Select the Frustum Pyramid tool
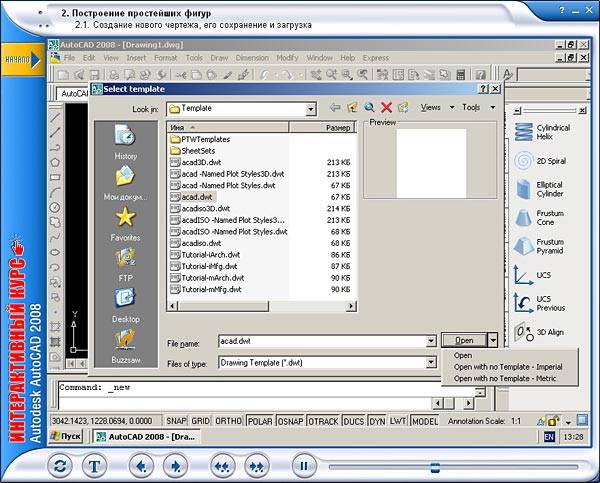This screenshot has height=483, width=600. [x=539, y=246]
